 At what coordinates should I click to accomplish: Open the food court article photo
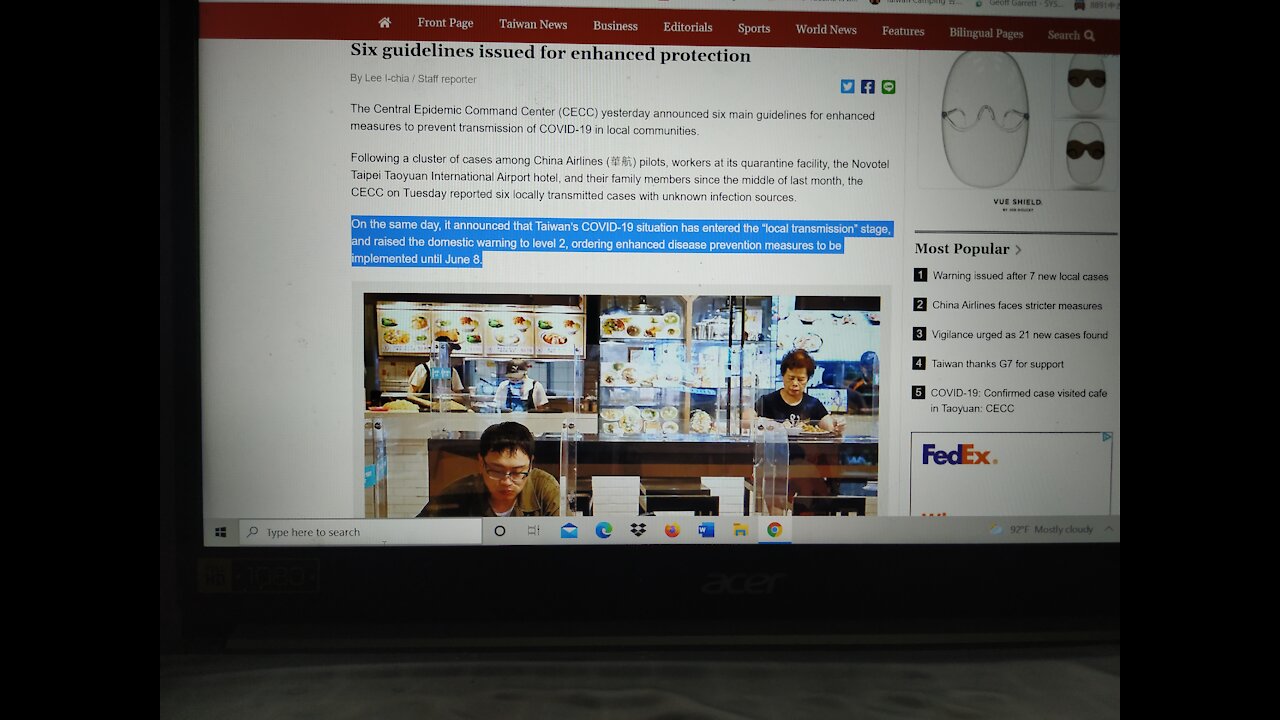621,404
